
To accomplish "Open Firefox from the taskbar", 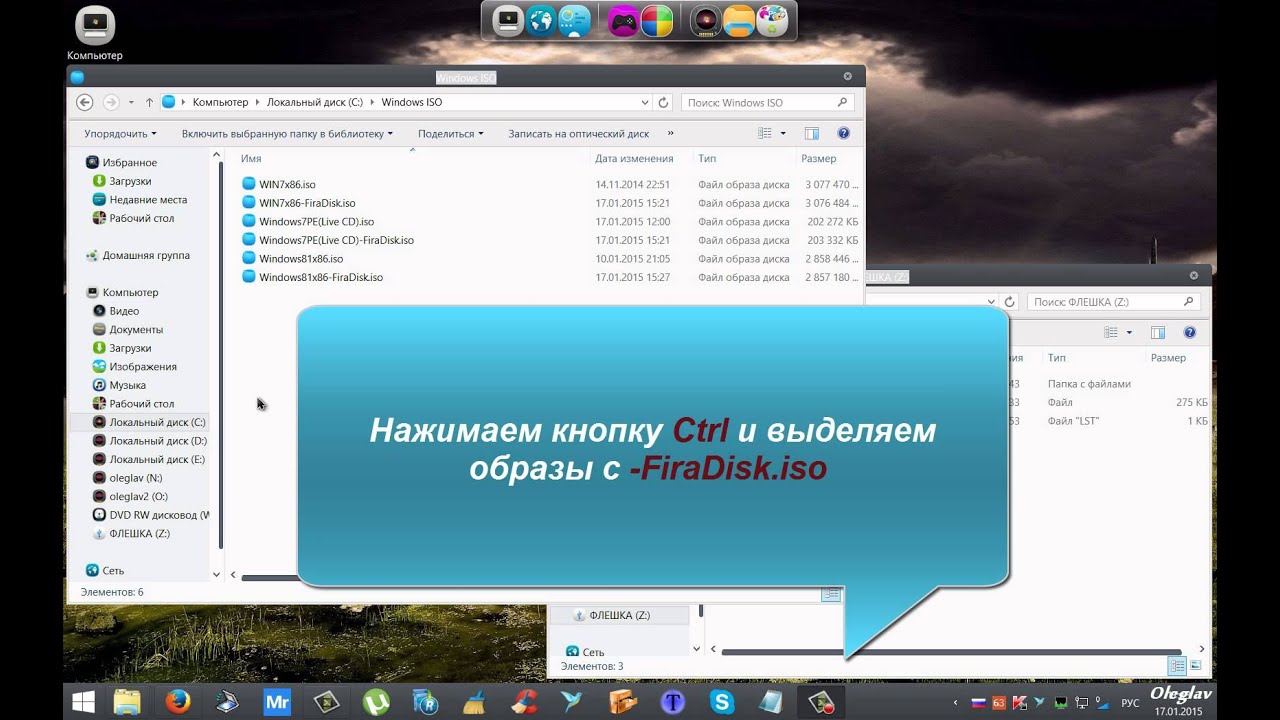I will coord(178,702).
